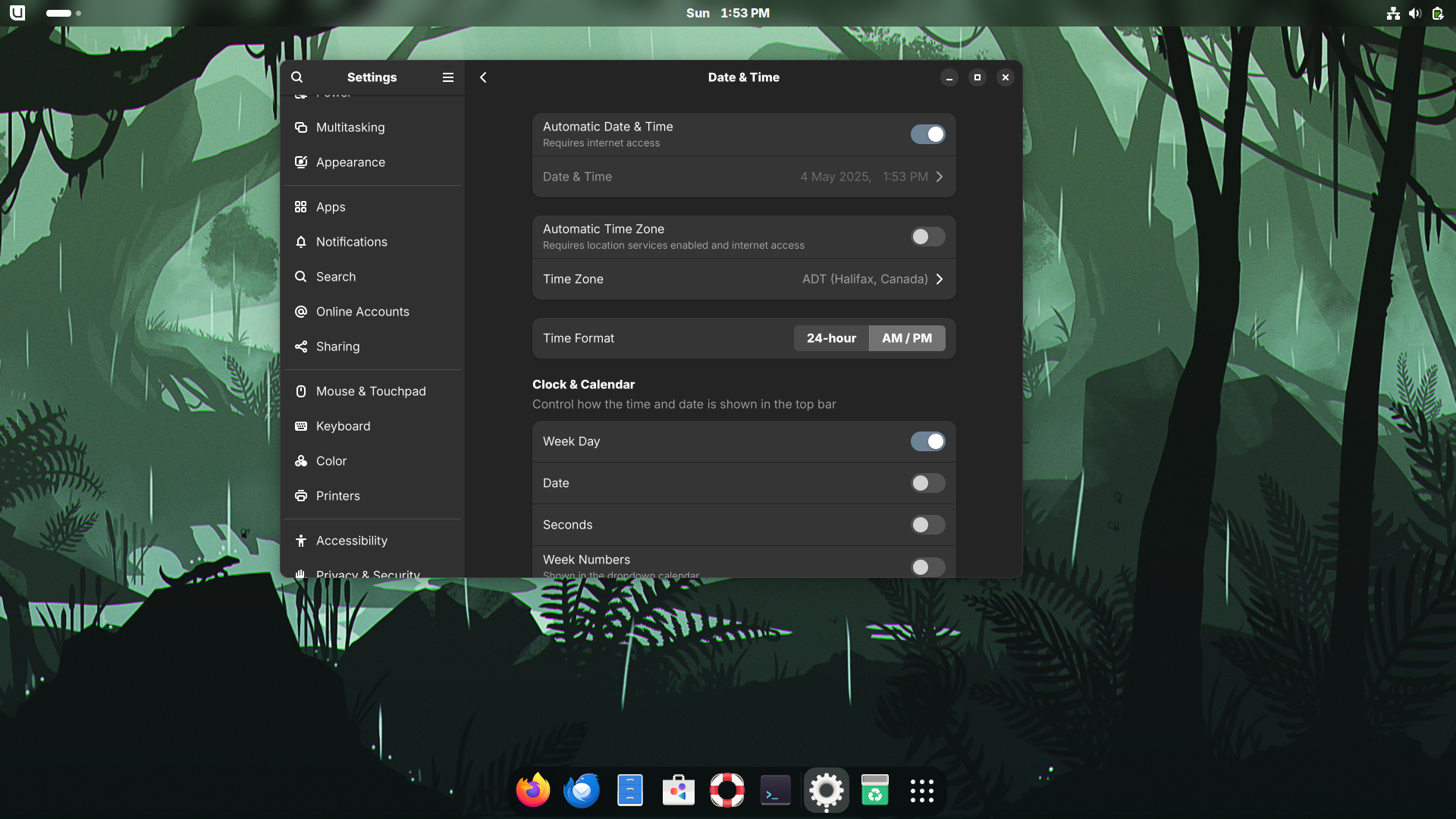Open Multitasking settings panel

[372, 127]
